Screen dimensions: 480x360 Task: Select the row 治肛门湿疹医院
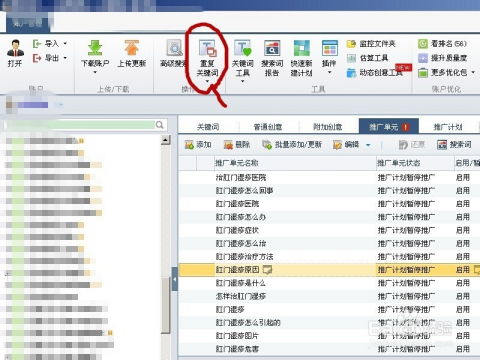click(329, 178)
